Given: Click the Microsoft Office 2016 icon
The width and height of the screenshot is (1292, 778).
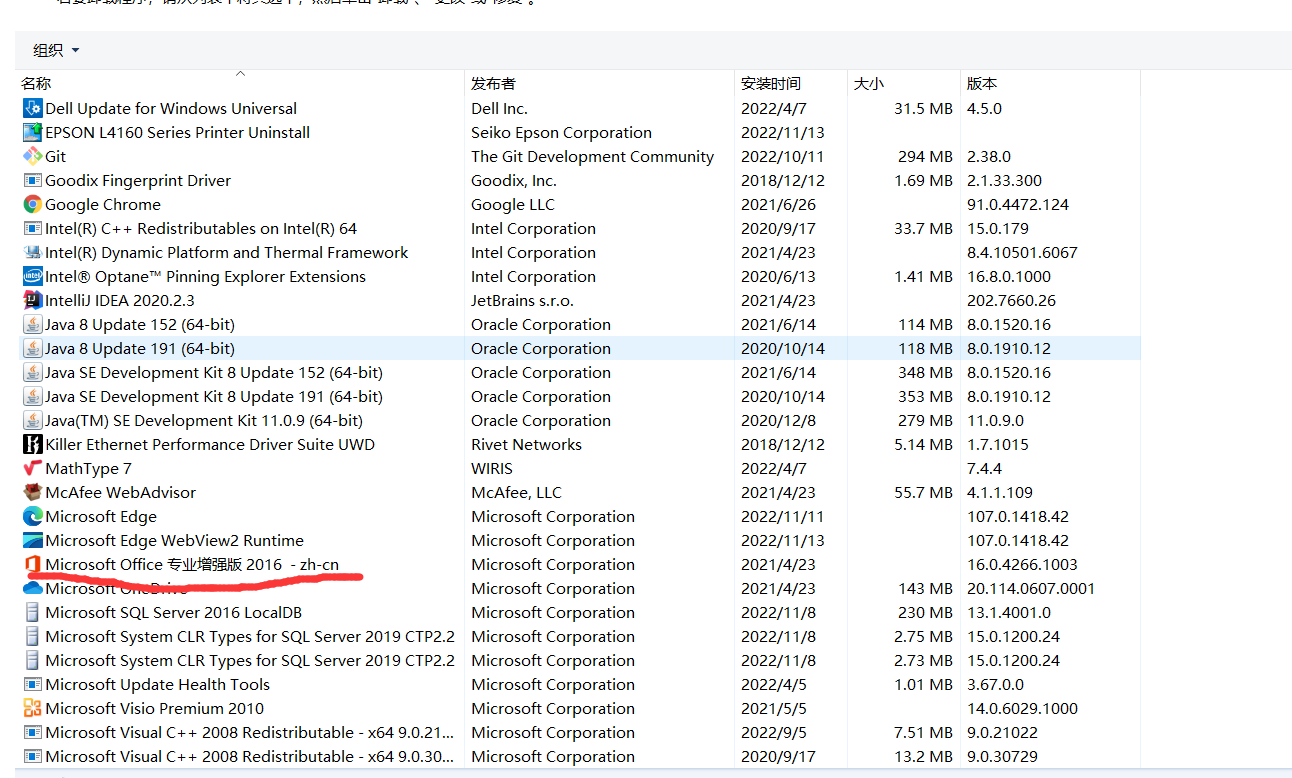Looking at the screenshot, I should coord(32,564).
